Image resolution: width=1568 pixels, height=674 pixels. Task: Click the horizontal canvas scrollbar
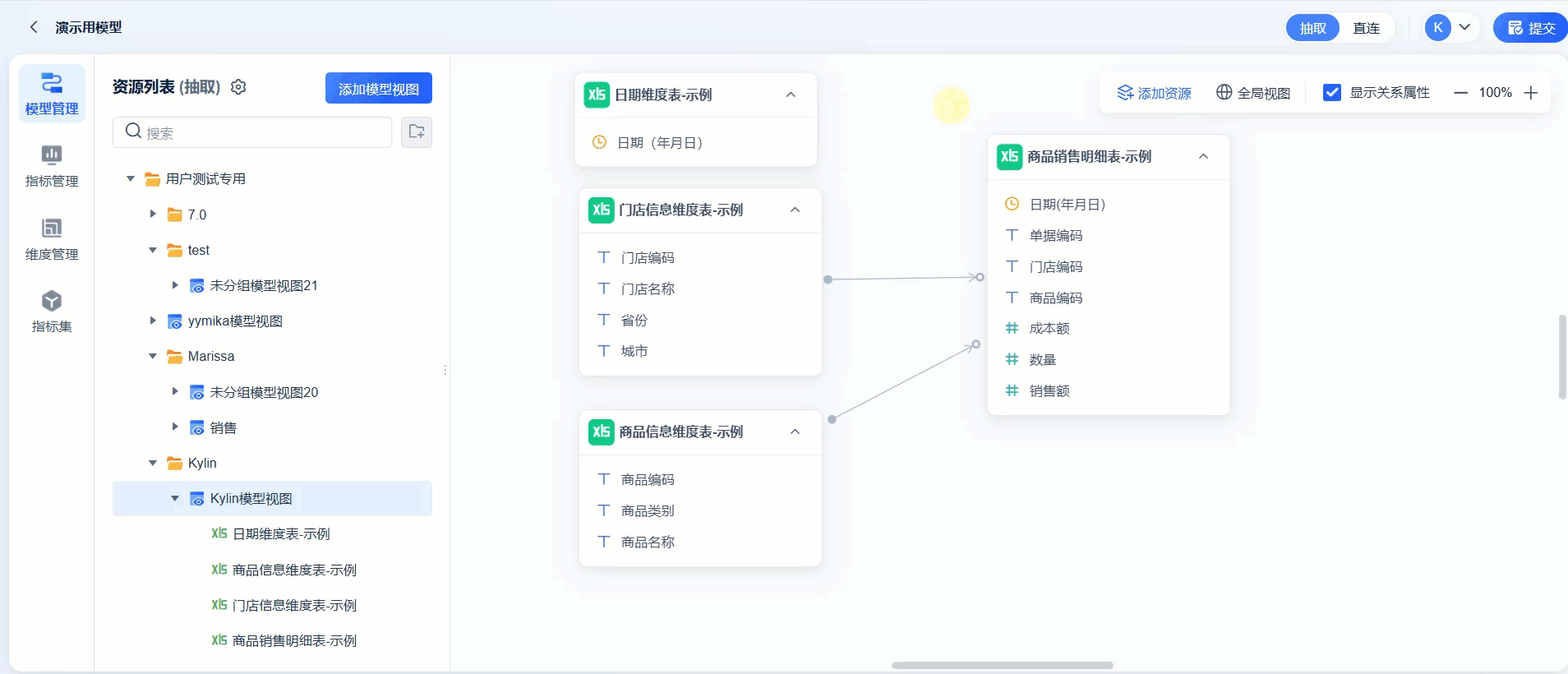1002,665
